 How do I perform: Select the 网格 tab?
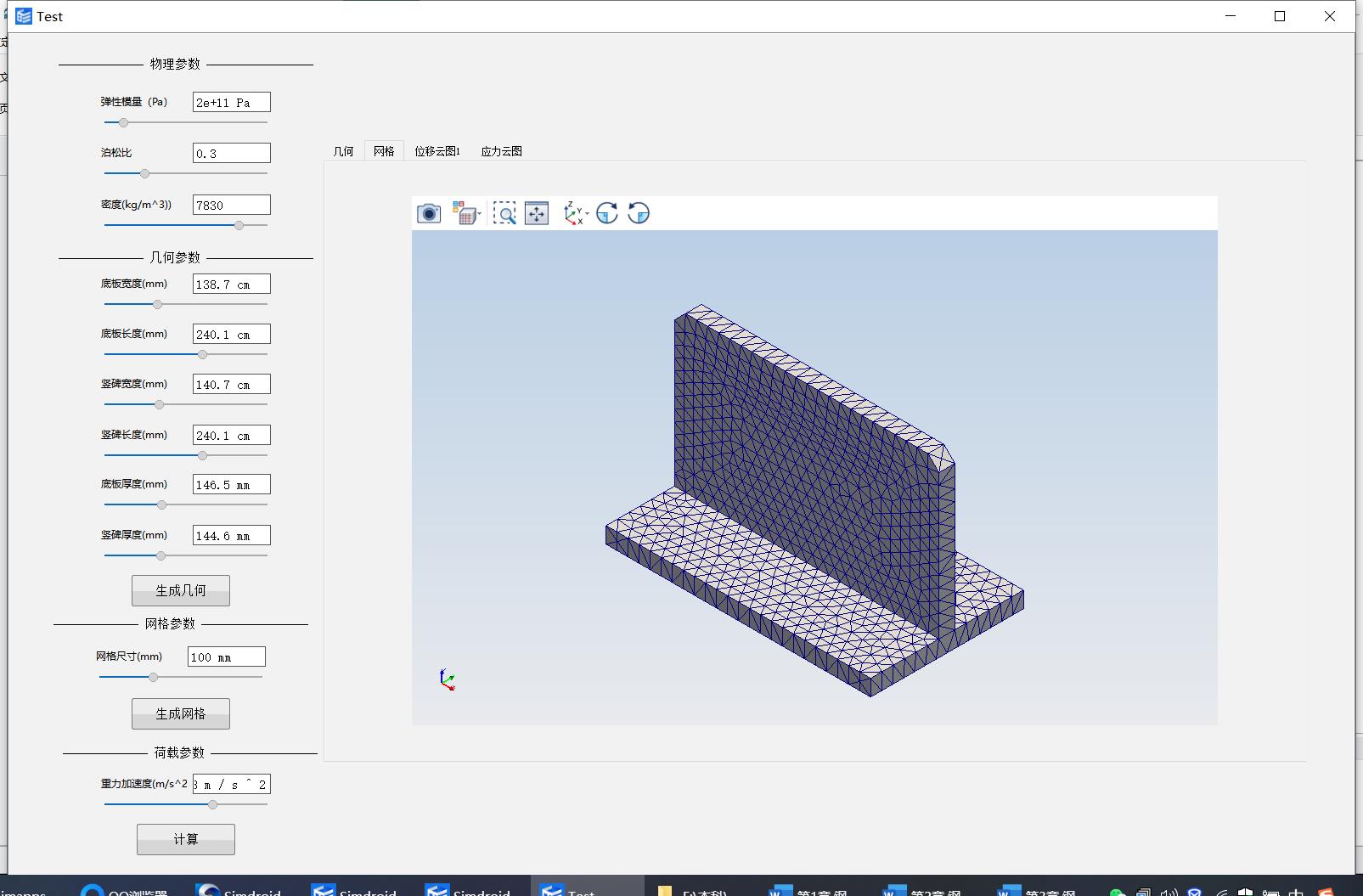(x=384, y=151)
